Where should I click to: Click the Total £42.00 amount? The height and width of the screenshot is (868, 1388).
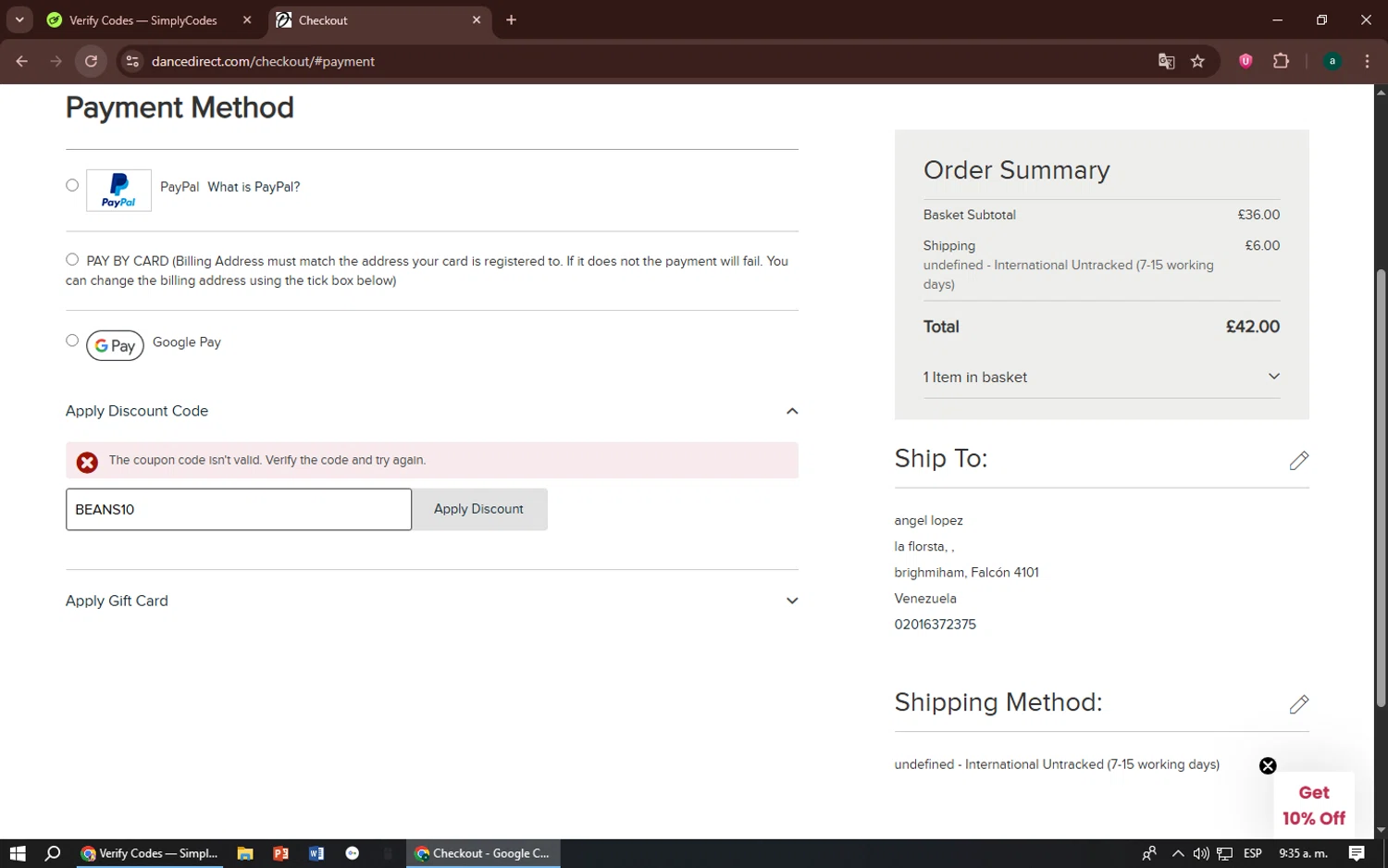[x=1253, y=327]
